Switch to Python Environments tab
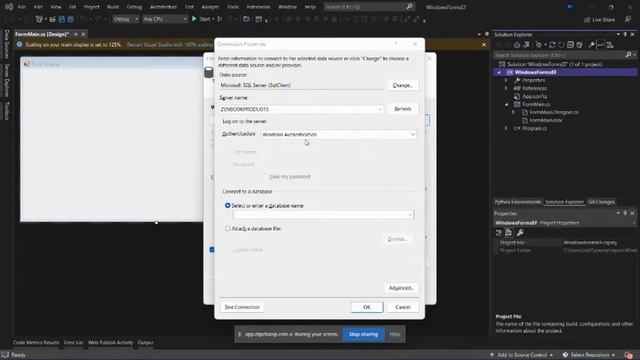The image size is (640, 360). pos(518,202)
